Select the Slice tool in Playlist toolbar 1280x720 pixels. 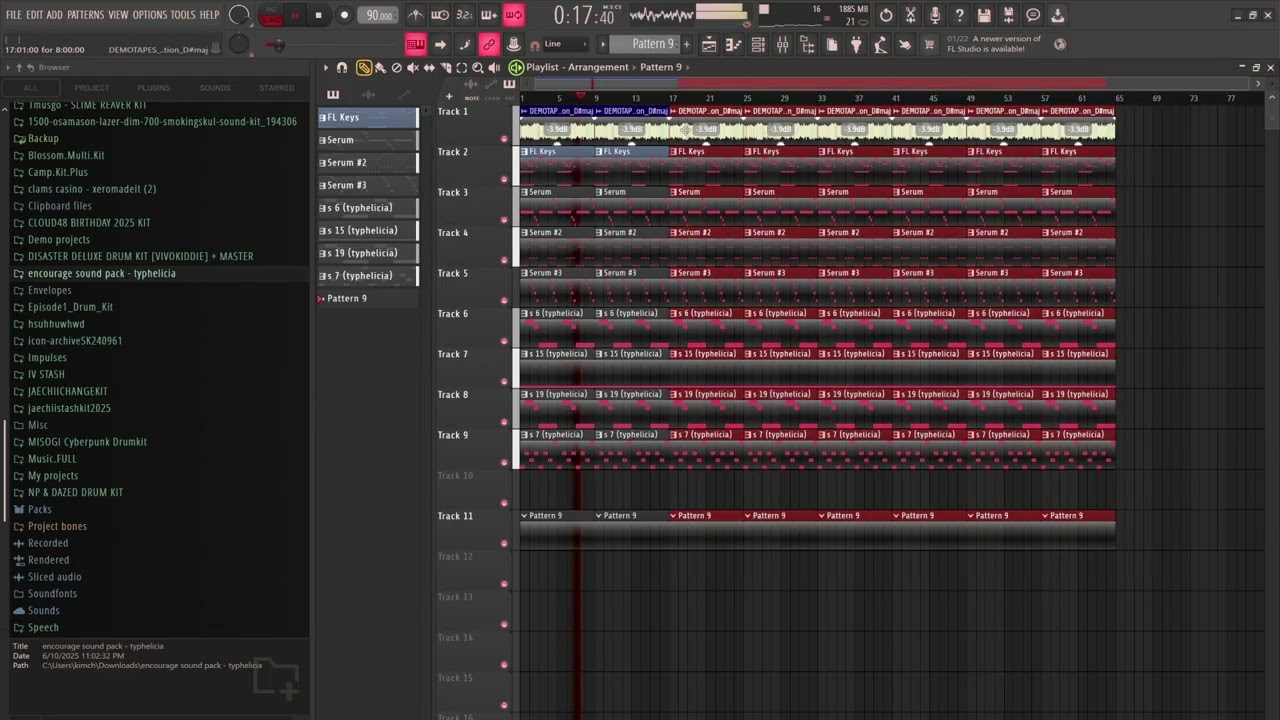tap(445, 67)
